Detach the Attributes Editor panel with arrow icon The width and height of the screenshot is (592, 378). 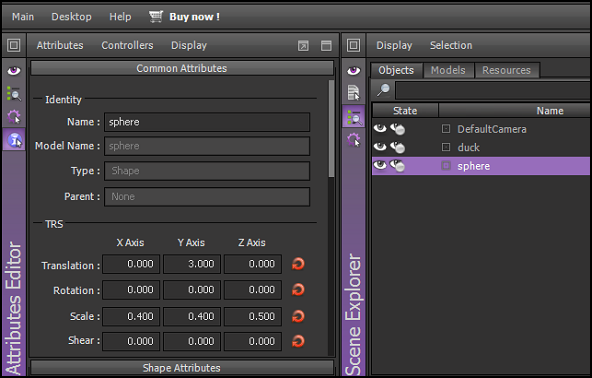pyautogui.click(x=303, y=46)
